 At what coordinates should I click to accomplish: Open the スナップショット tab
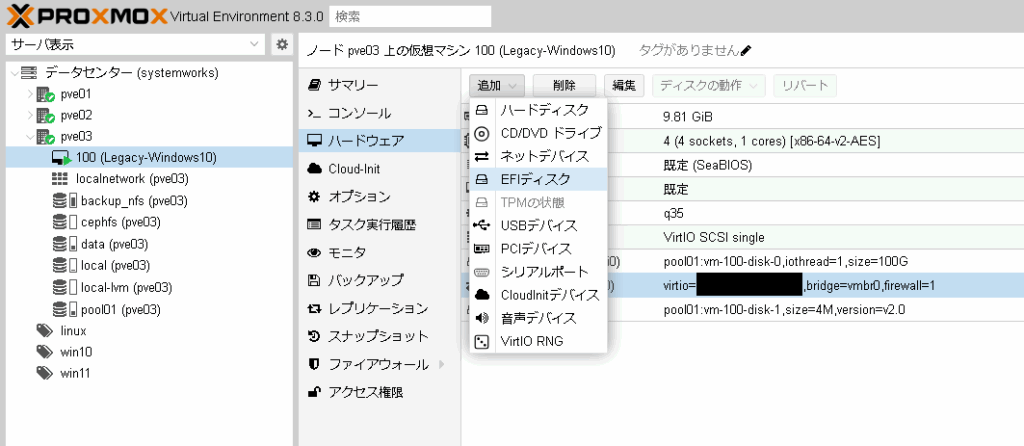379,336
